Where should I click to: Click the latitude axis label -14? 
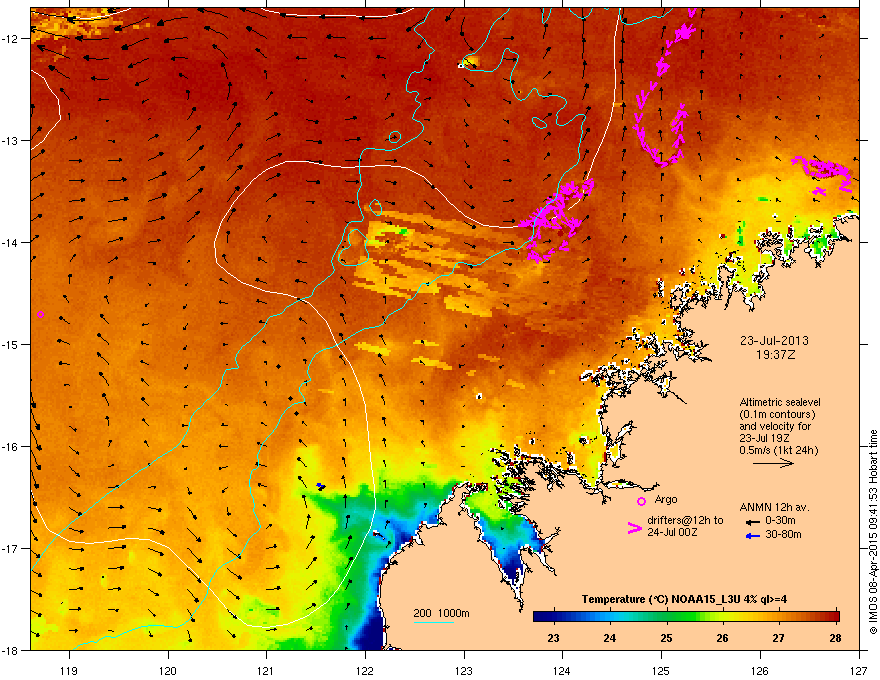(10, 242)
